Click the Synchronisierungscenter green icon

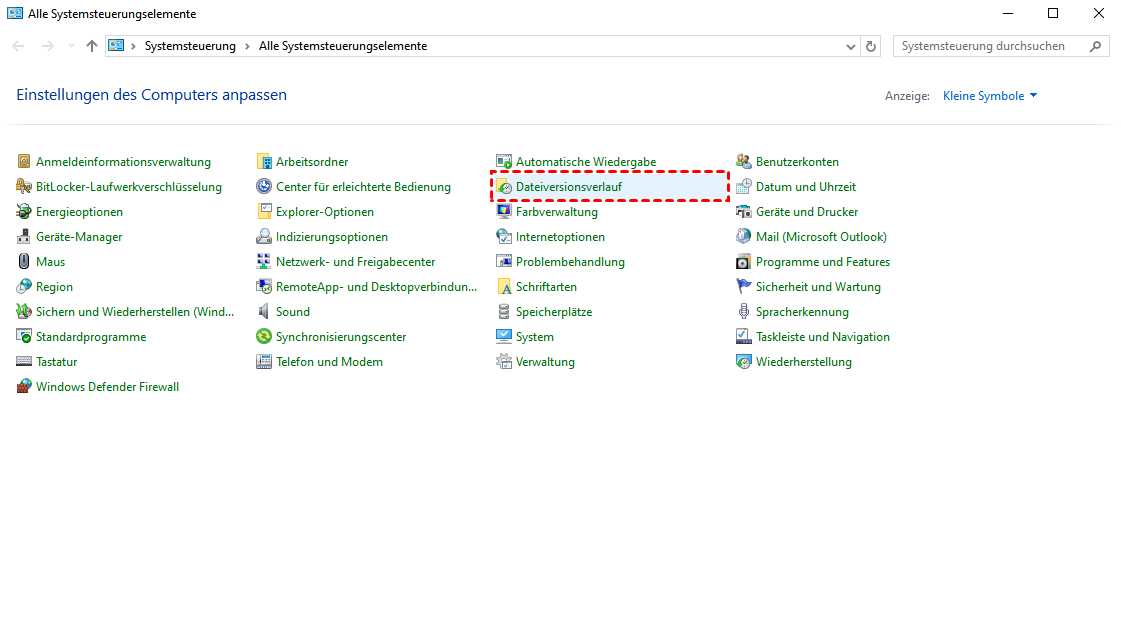(265, 337)
